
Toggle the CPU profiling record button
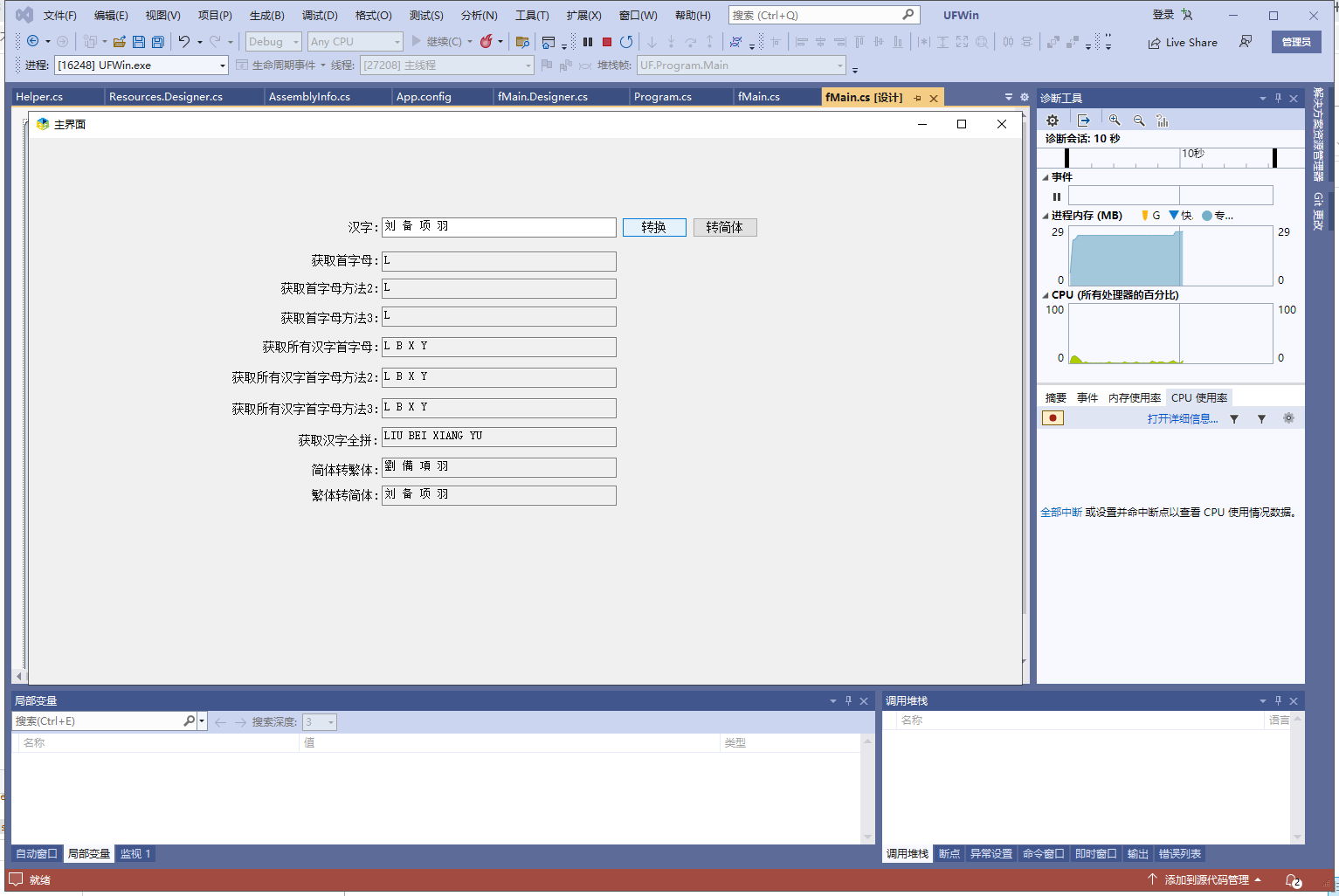pyautogui.click(x=1053, y=418)
